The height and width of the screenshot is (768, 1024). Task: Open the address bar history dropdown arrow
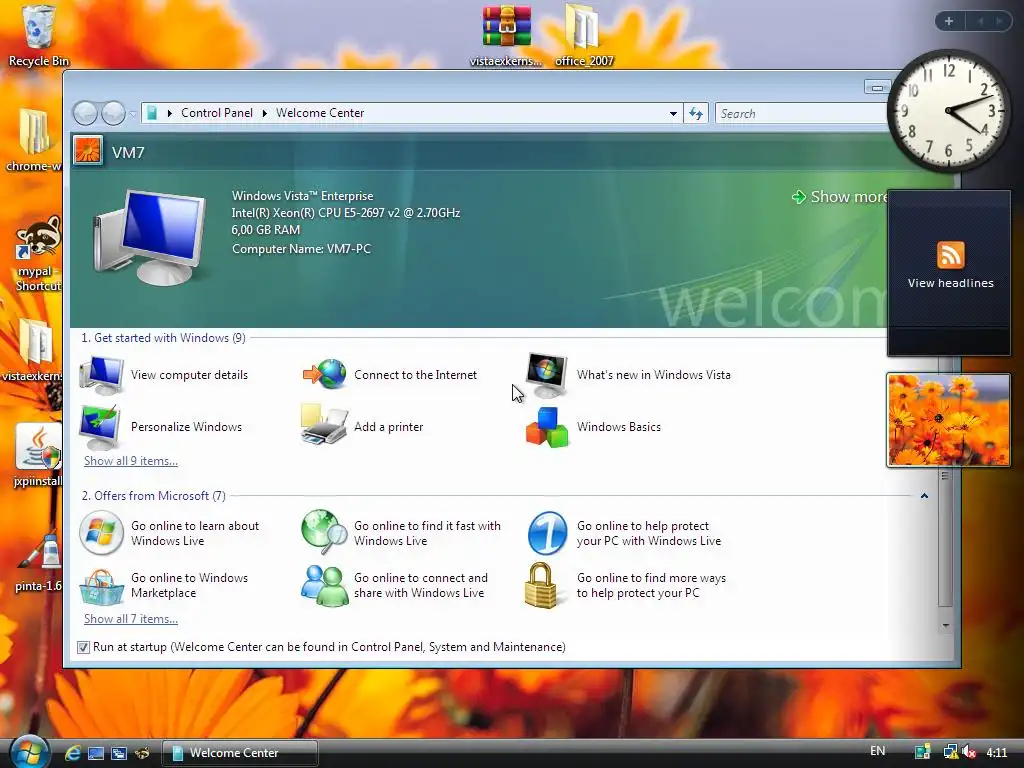pyautogui.click(x=673, y=114)
